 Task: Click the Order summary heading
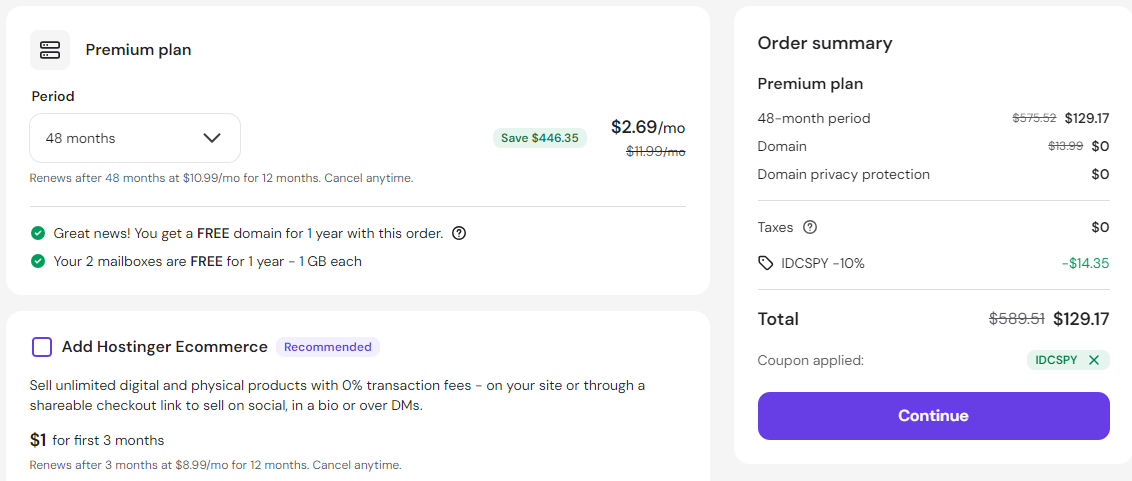point(825,43)
